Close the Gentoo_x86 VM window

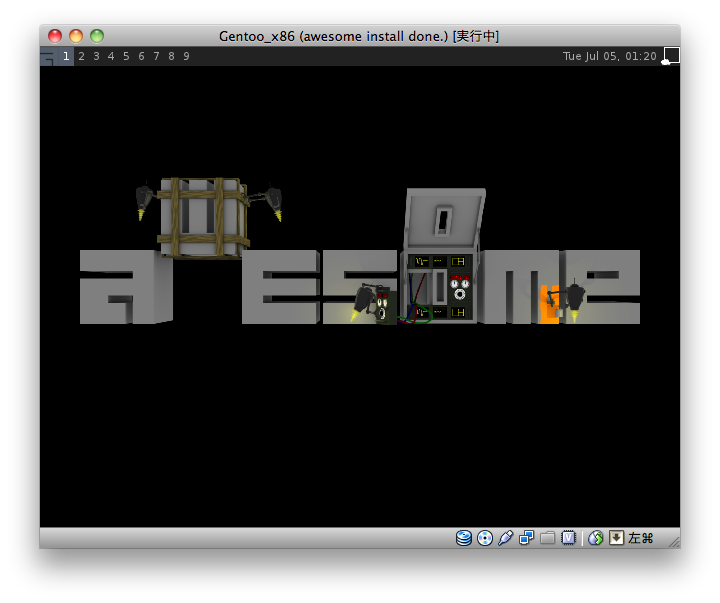click(55, 36)
